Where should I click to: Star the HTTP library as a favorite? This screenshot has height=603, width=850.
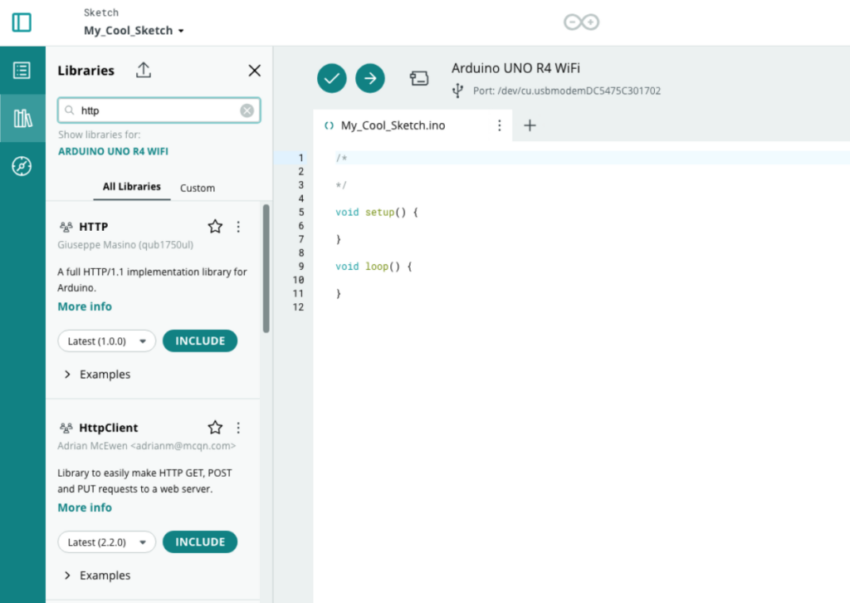(x=214, y=226)
